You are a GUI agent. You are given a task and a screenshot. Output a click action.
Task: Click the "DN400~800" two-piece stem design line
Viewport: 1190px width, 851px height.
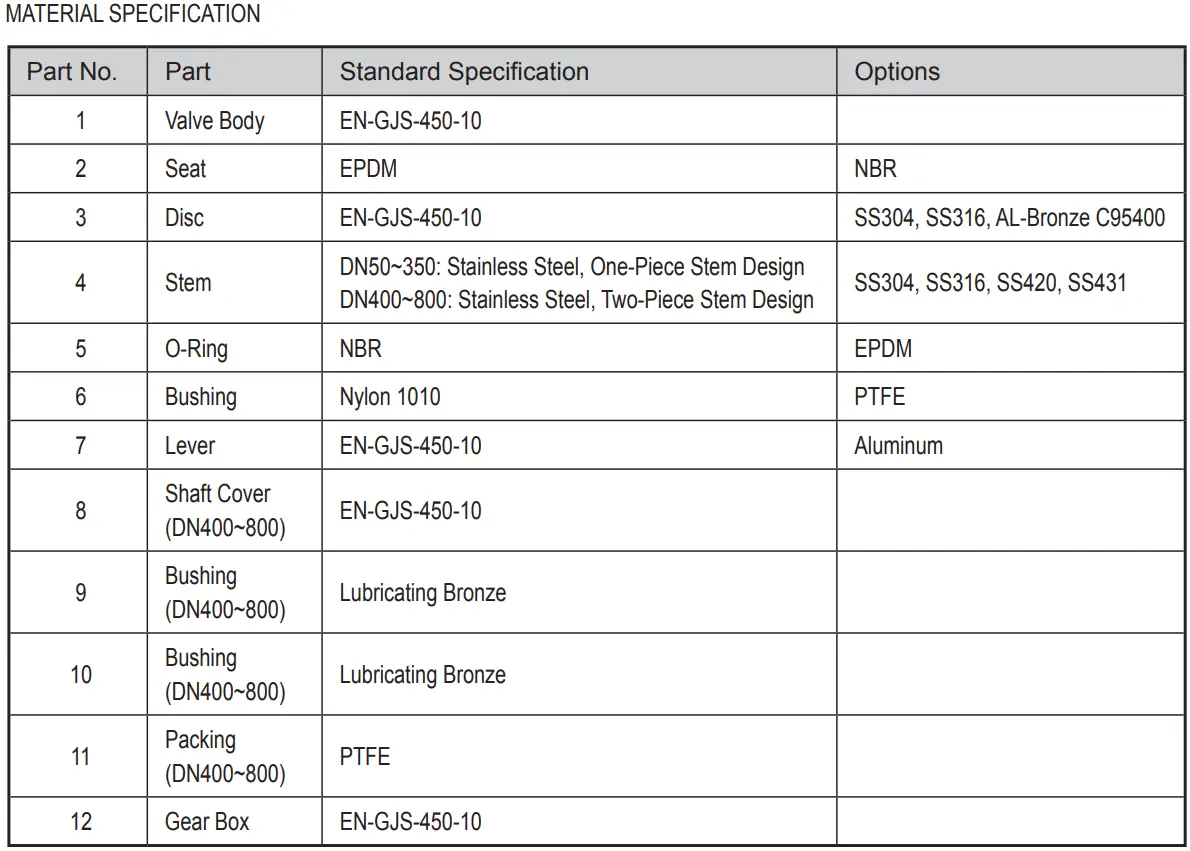pyautogui.click(x=576, y=299)
